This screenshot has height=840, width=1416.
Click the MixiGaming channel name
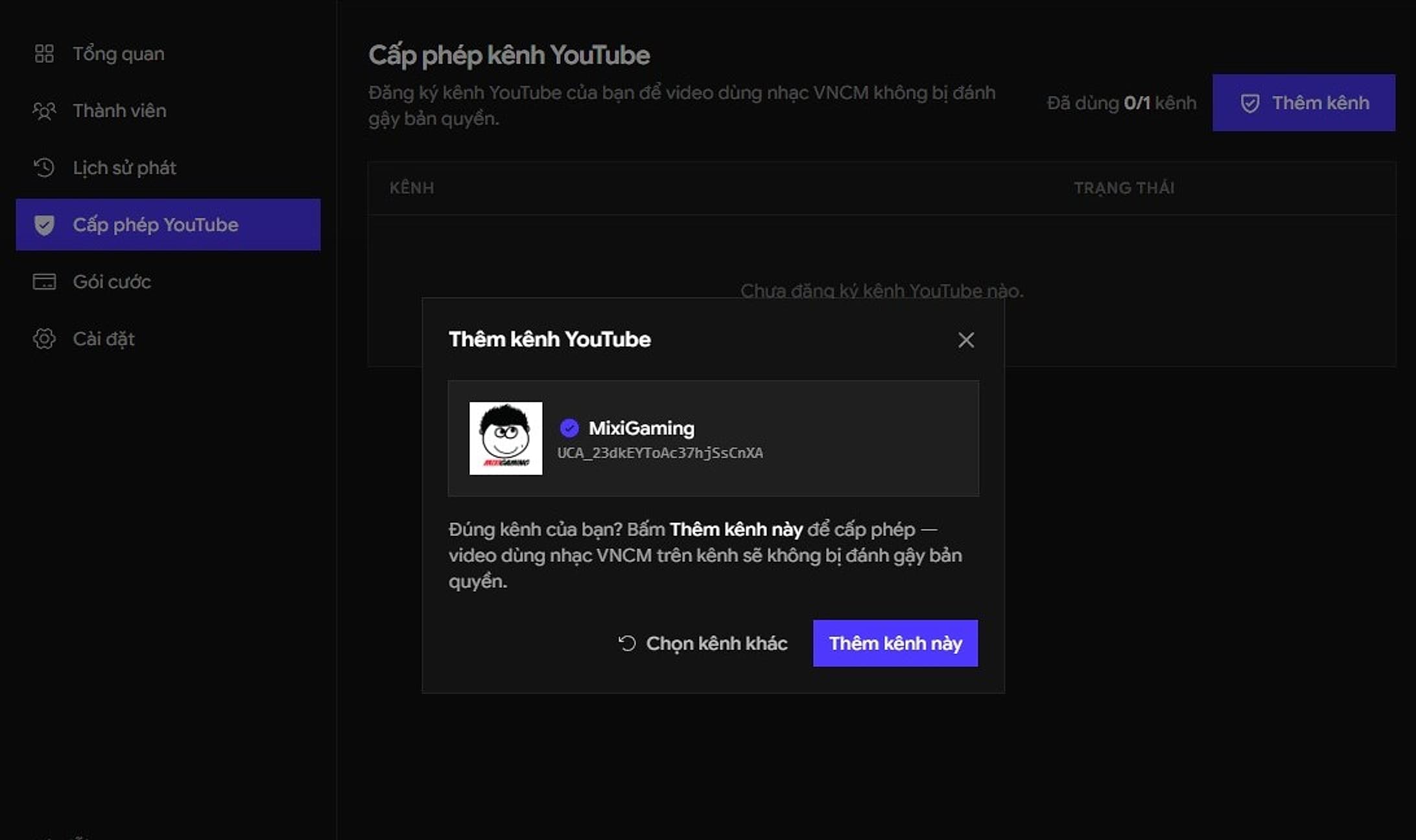[x=641, y=428]
